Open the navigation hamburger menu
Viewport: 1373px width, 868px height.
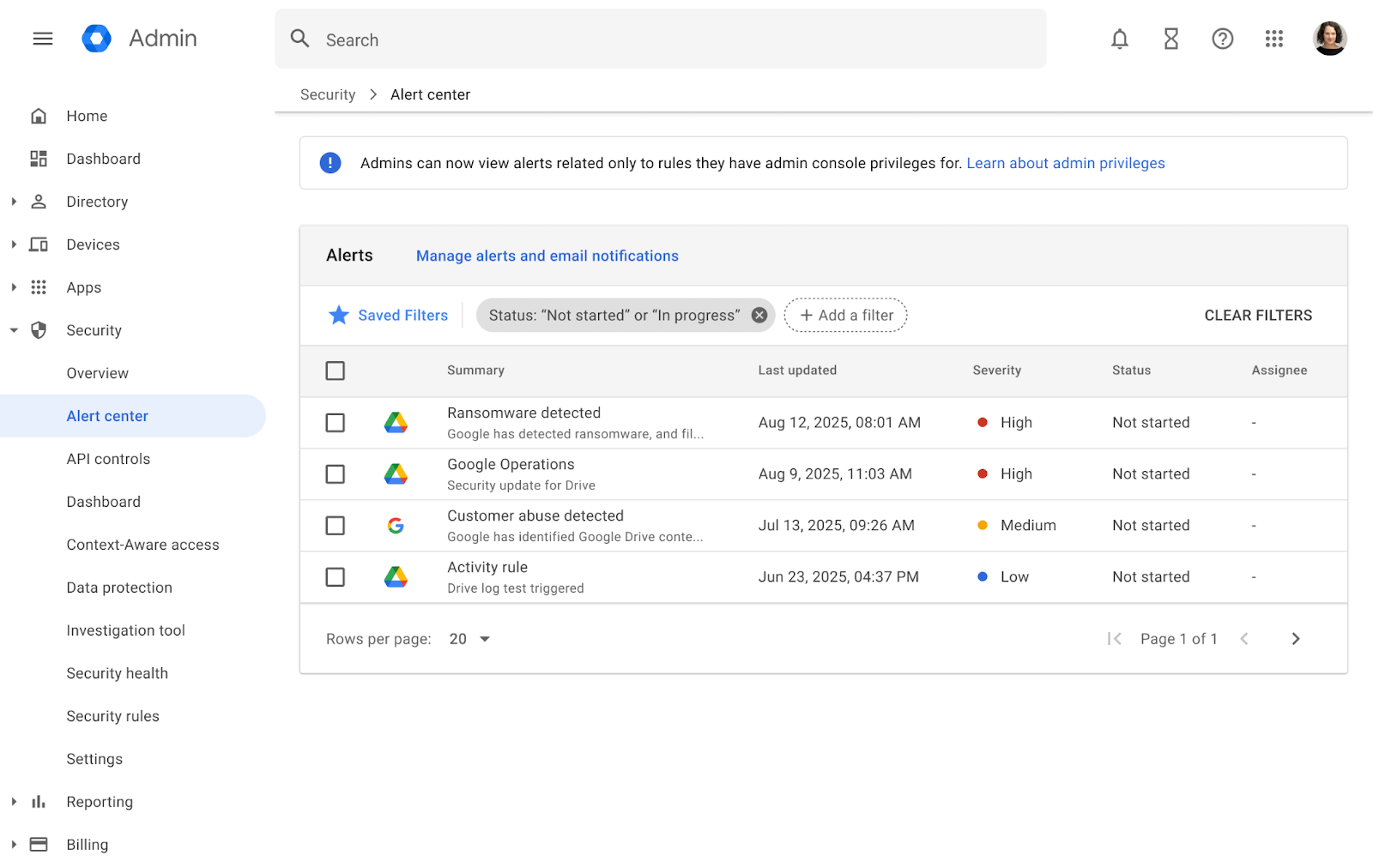point(42,39)
